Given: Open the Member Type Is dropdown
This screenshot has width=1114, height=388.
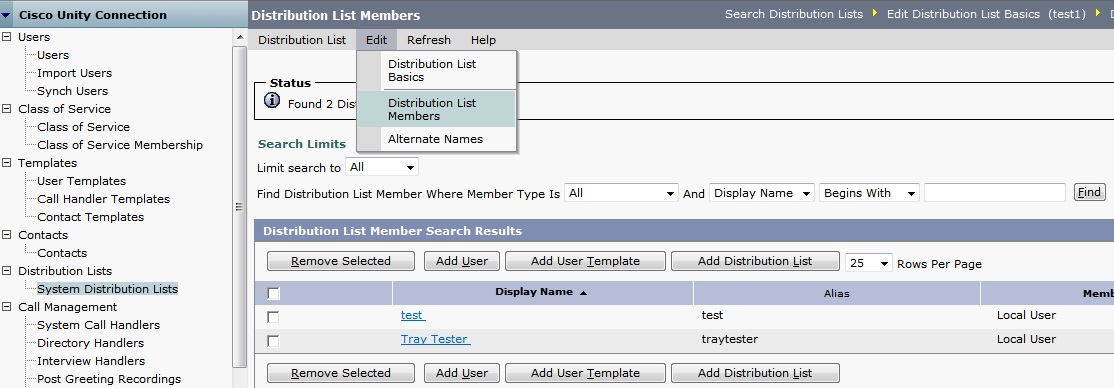Looking at the screenshot, I should (x=621, y=193).
